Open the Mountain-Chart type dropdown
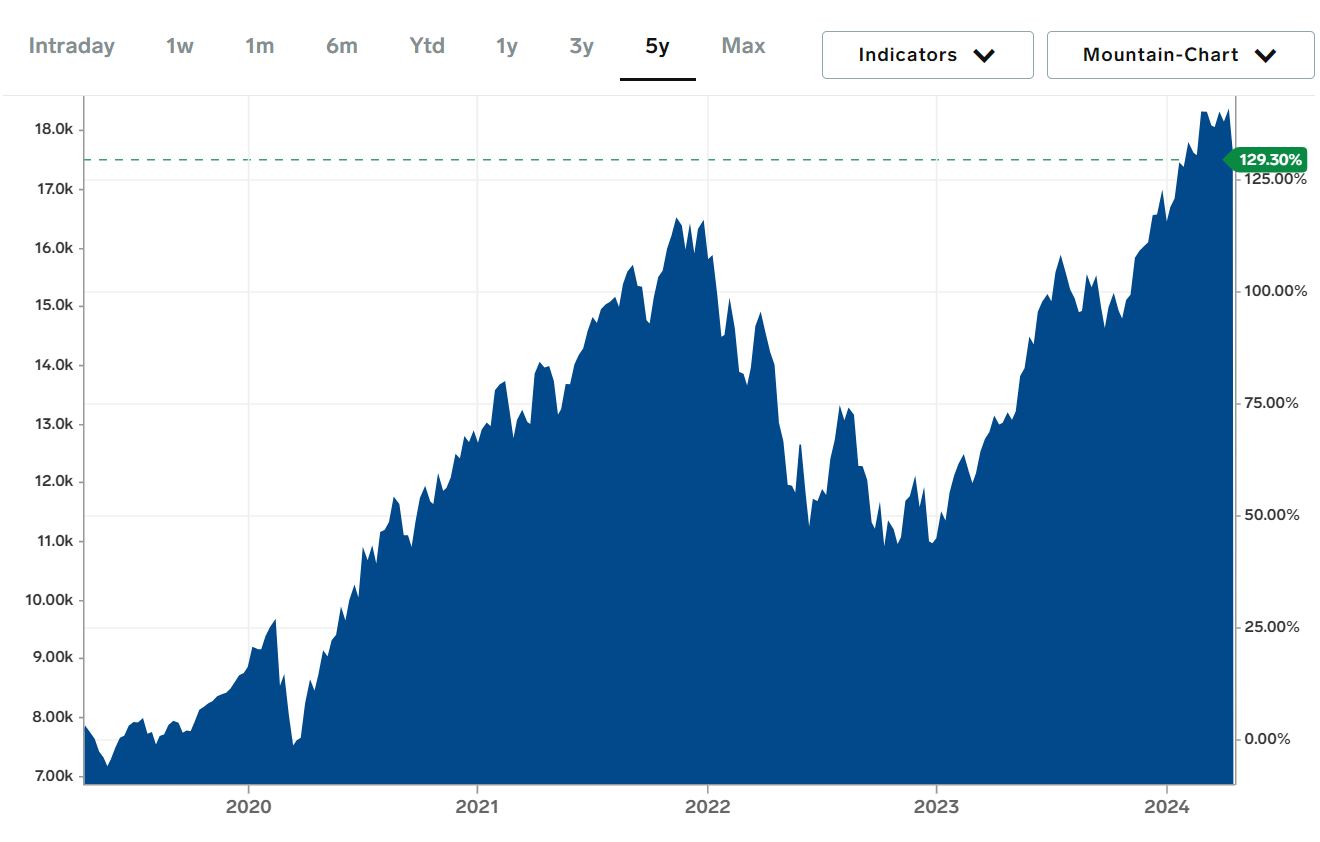Screen dimensions: 1320x842 coord(1179,55)
